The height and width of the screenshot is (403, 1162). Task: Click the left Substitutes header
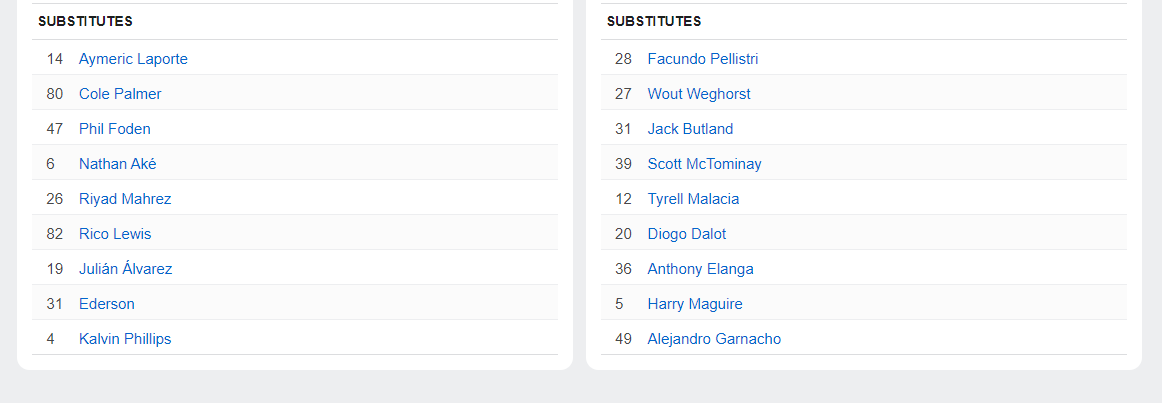click(85, 21)
